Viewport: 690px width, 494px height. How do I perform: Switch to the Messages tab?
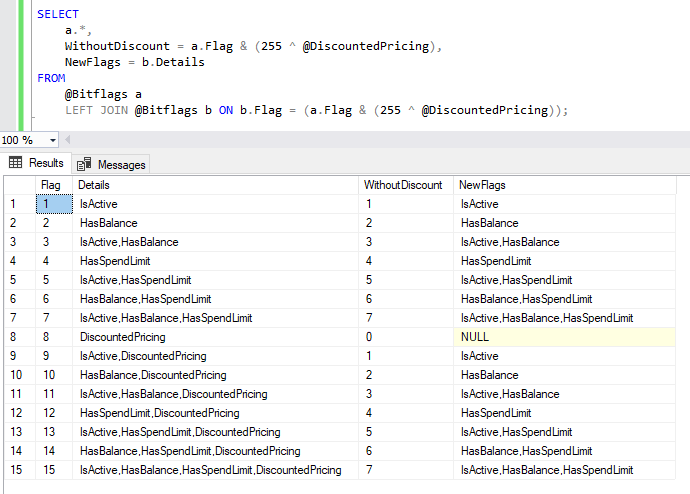[x=111, y=165]
